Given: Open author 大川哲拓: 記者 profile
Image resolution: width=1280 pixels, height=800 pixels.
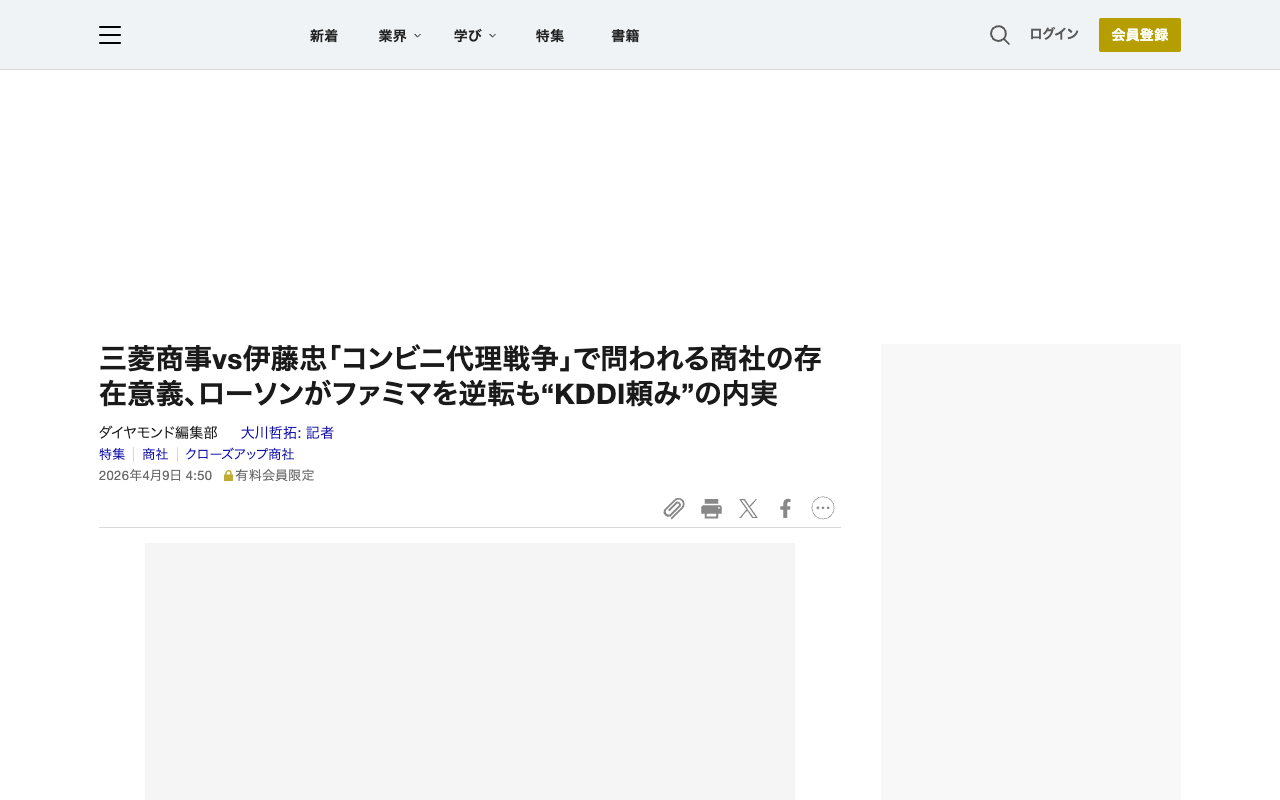Looking at the screenshot, I should tap(287, 433).
